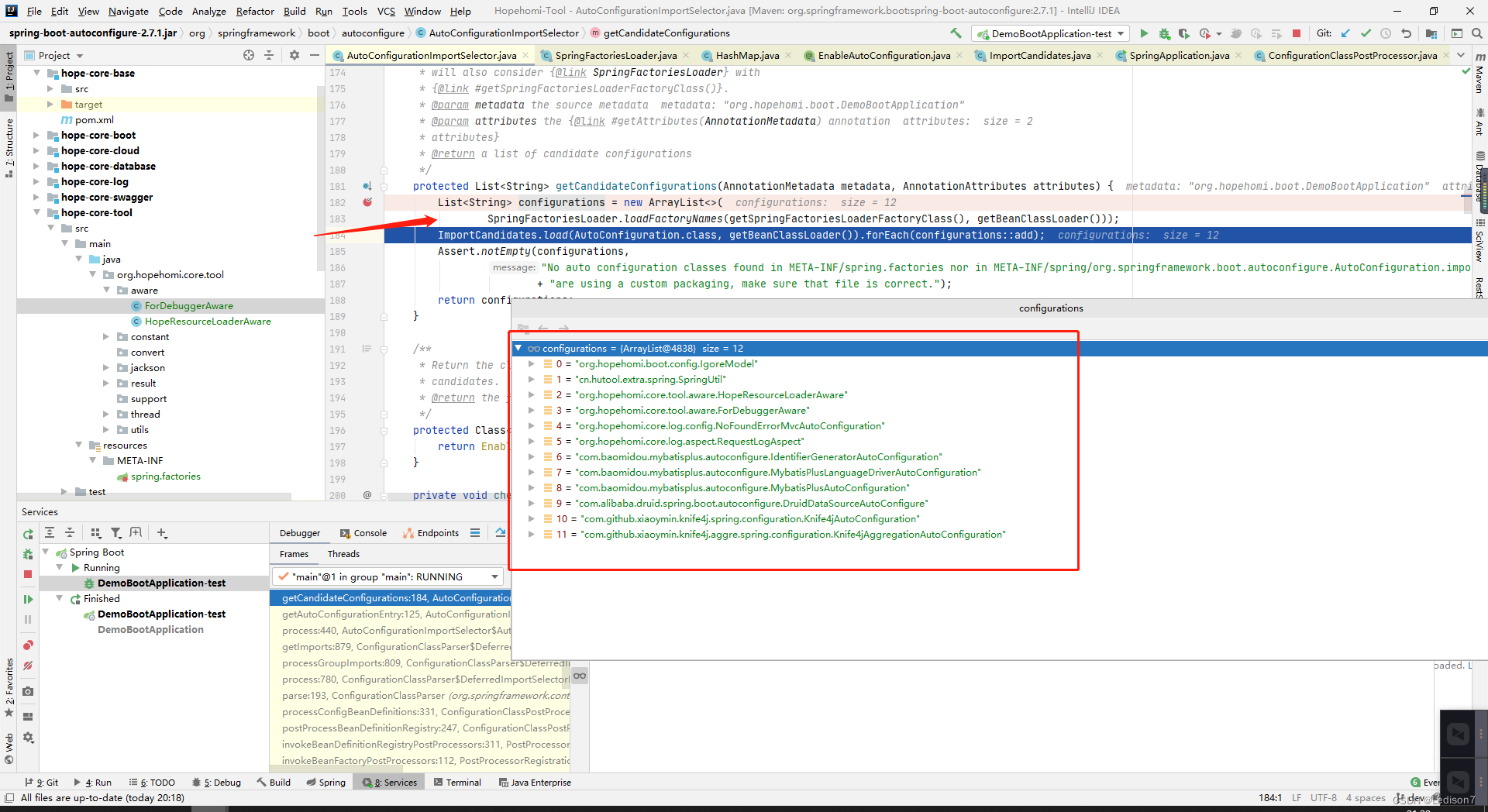
Task: Open the Project panel settings gear
Action: click(294, 55)
